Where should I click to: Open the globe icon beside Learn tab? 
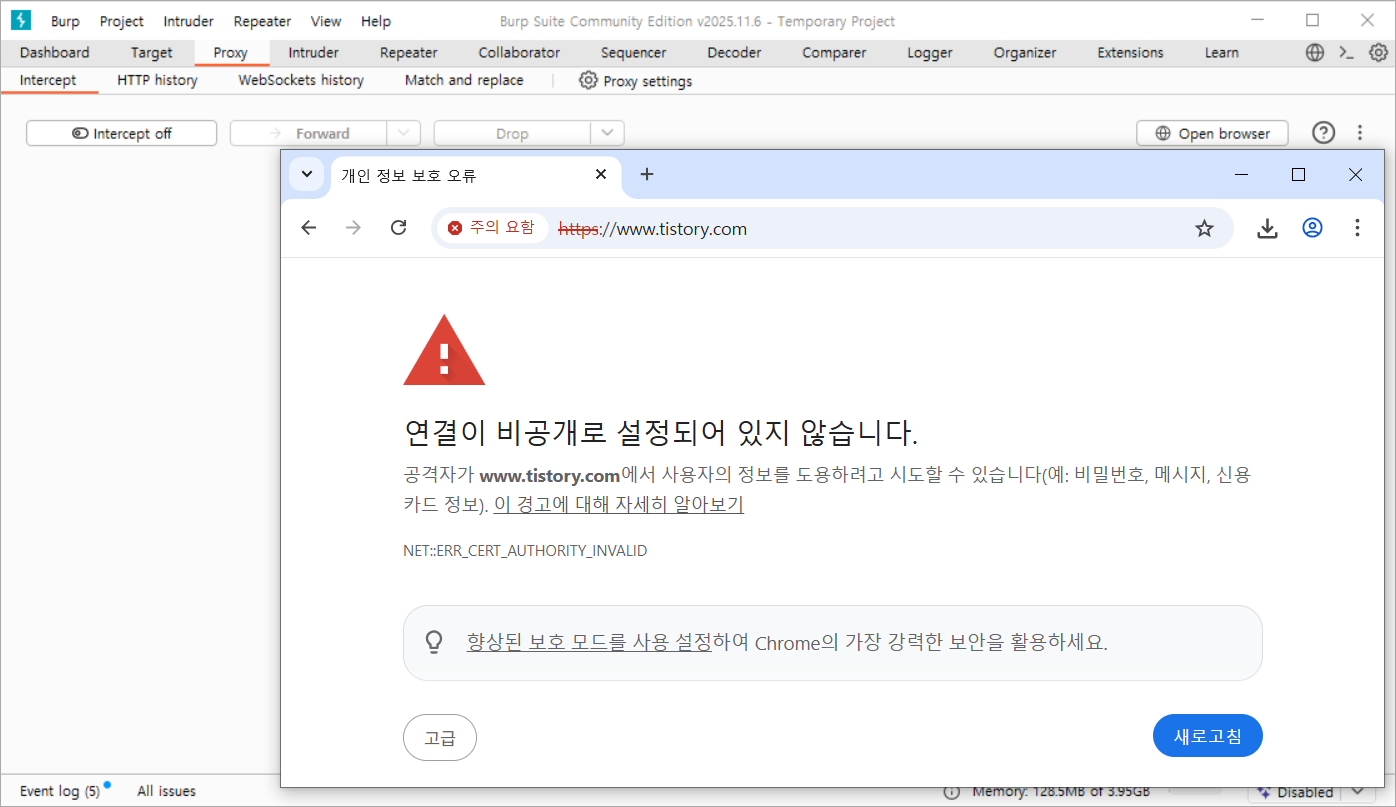1315,53
